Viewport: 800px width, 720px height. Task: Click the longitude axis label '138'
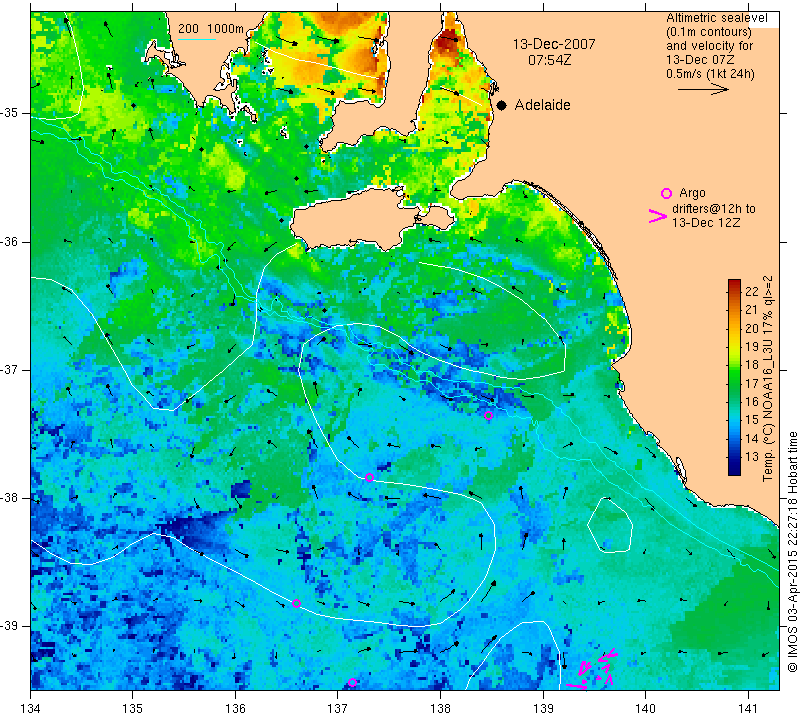pyautogui.click(x=440, y=709)
